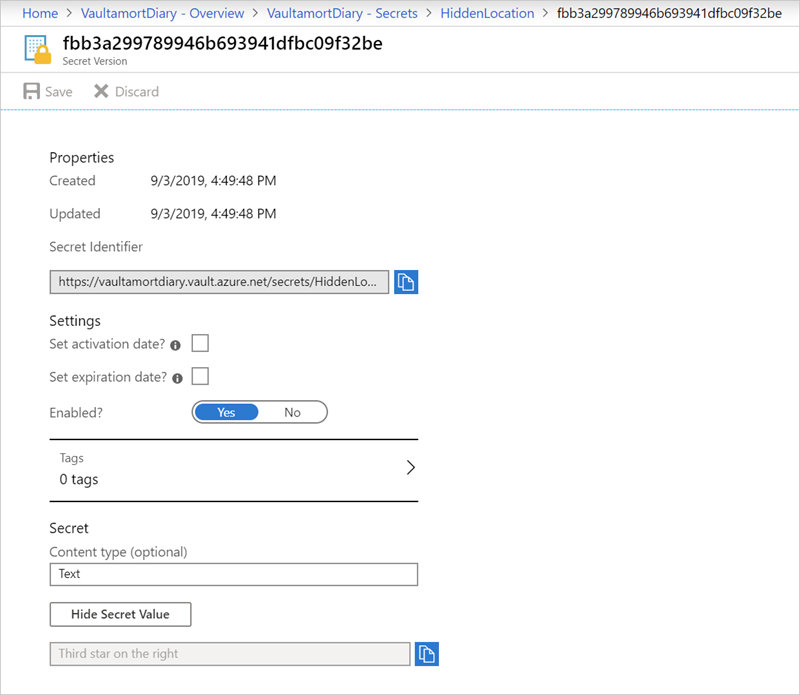Screen dimensions: 800x695
Task: Click info icon beside Set activation date
Action: (x=176, y=345)
